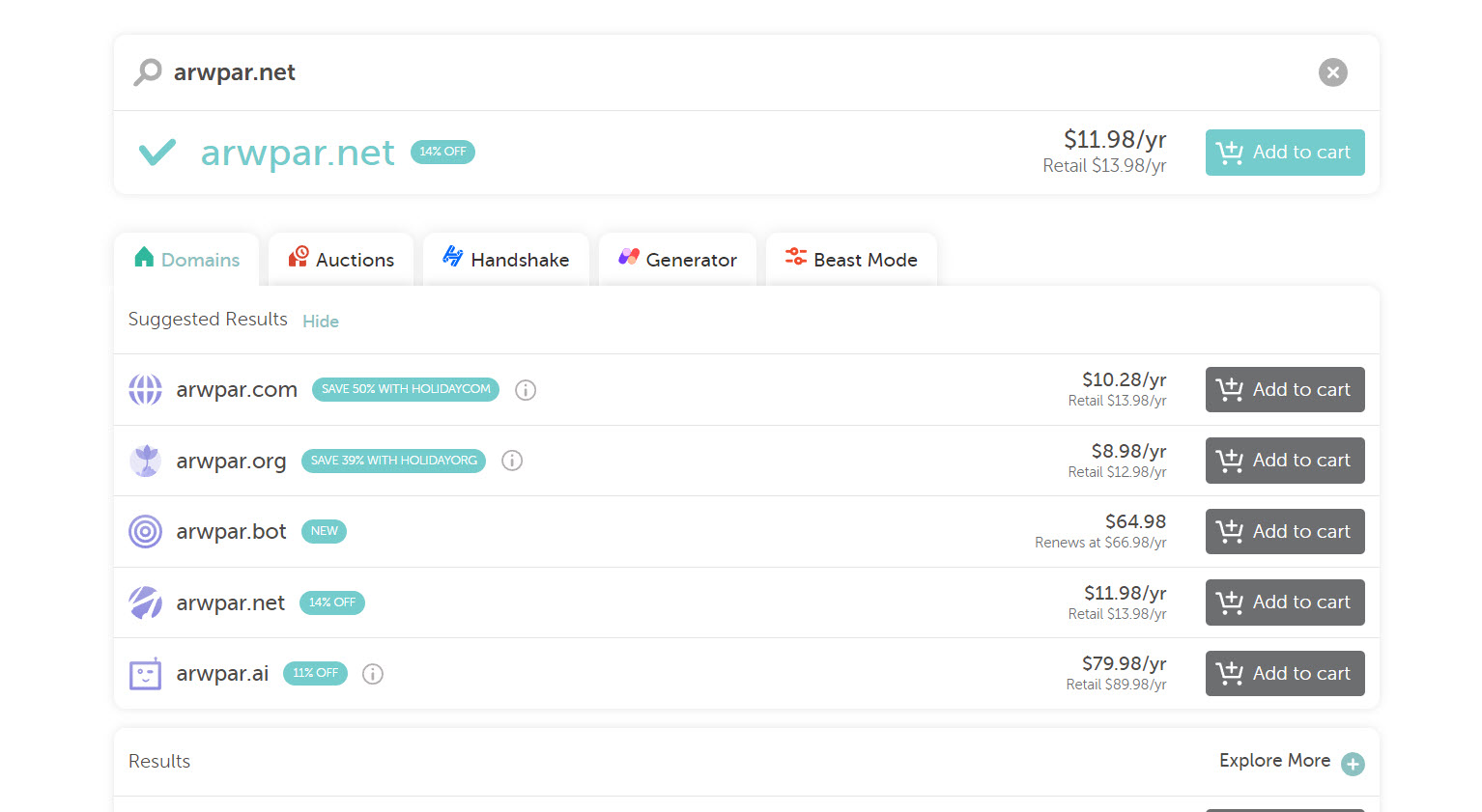Click the info icon next to arwpar.com
This screenshot has height=812, width=1482.
click(526, 390)
